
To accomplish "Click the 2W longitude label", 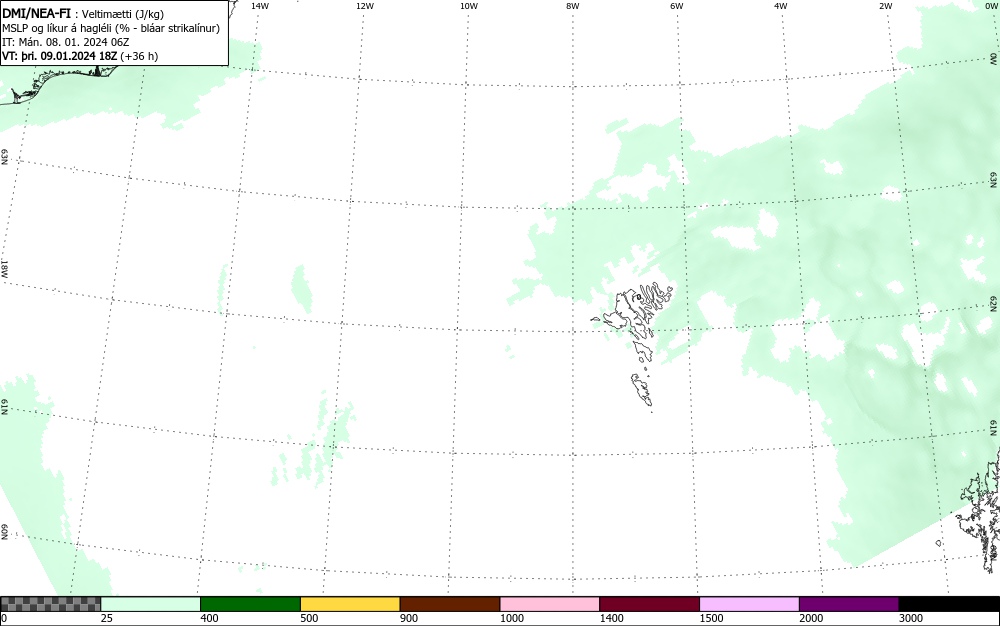I will [x=885, y=6].
